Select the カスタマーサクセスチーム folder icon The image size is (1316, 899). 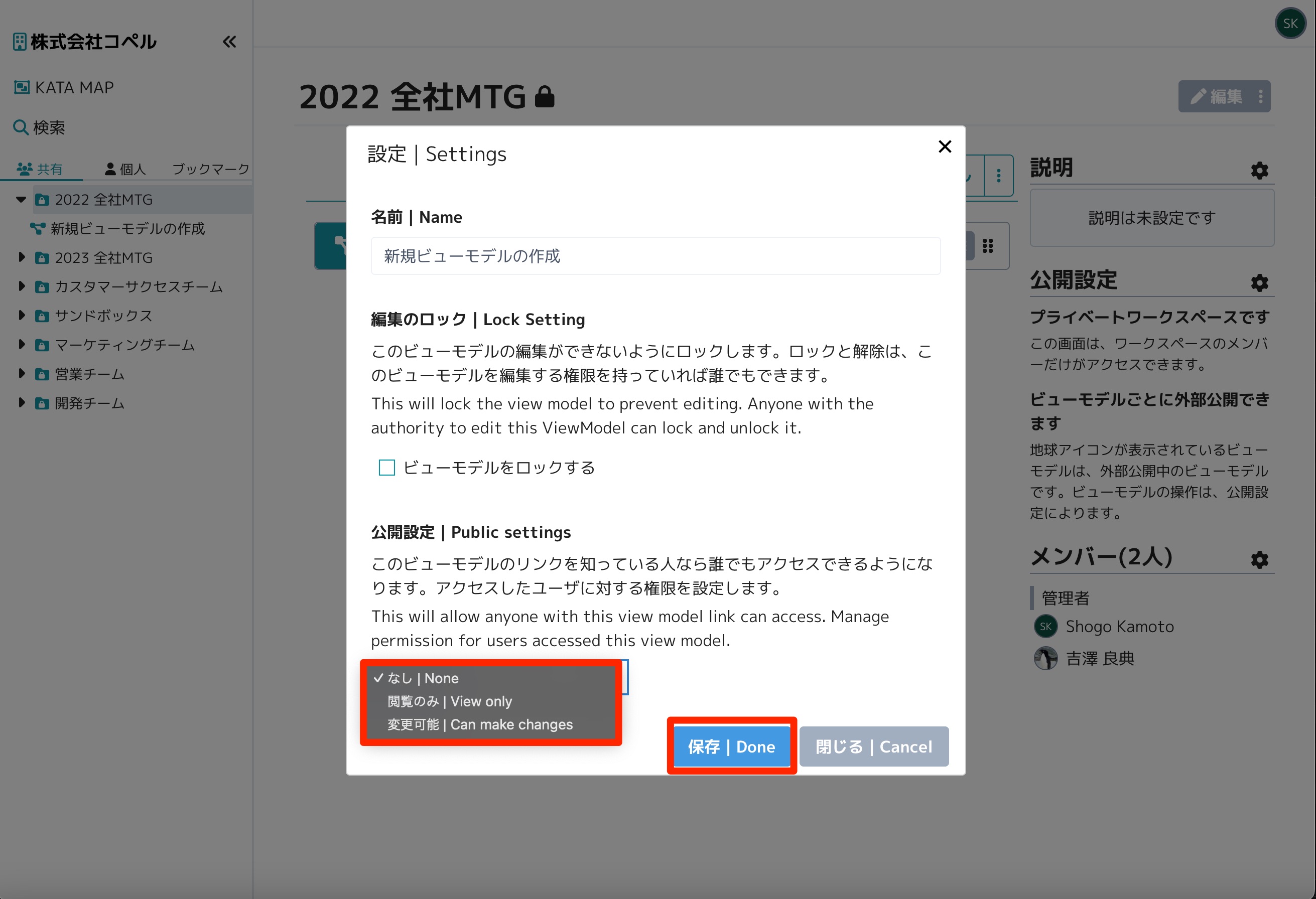(x=42, y=287)
